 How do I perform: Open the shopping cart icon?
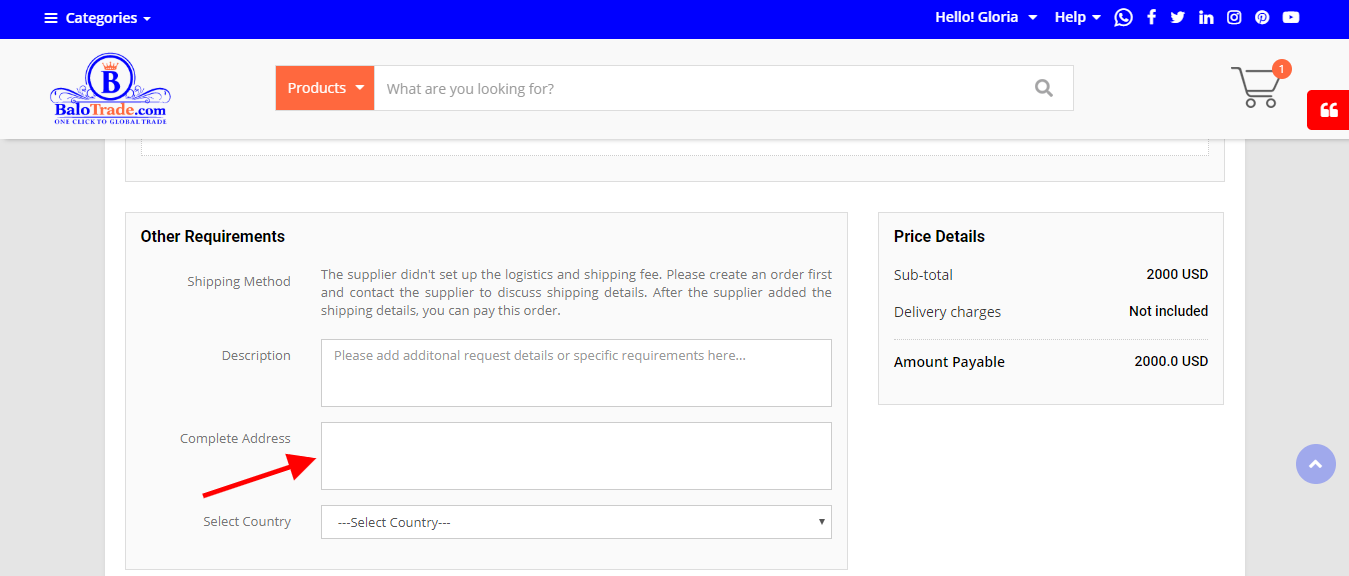tap(1258, 86)
